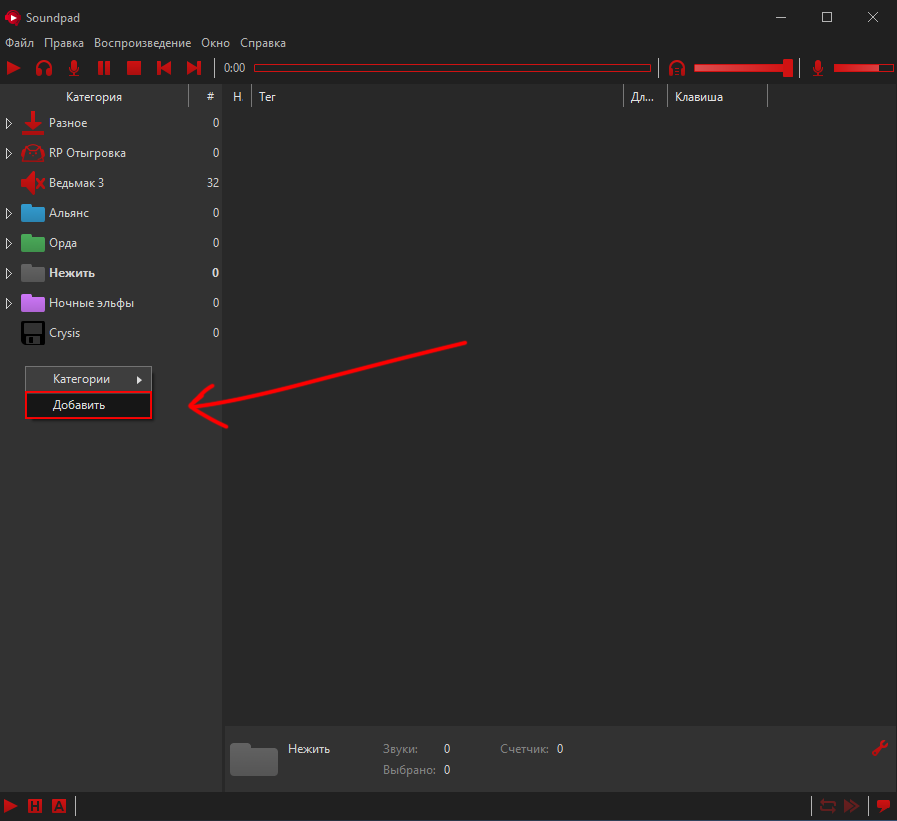The width and height of the screenshot is (897, 821).
Task: Click the Звуки: label in info panel
Action: 400,749
